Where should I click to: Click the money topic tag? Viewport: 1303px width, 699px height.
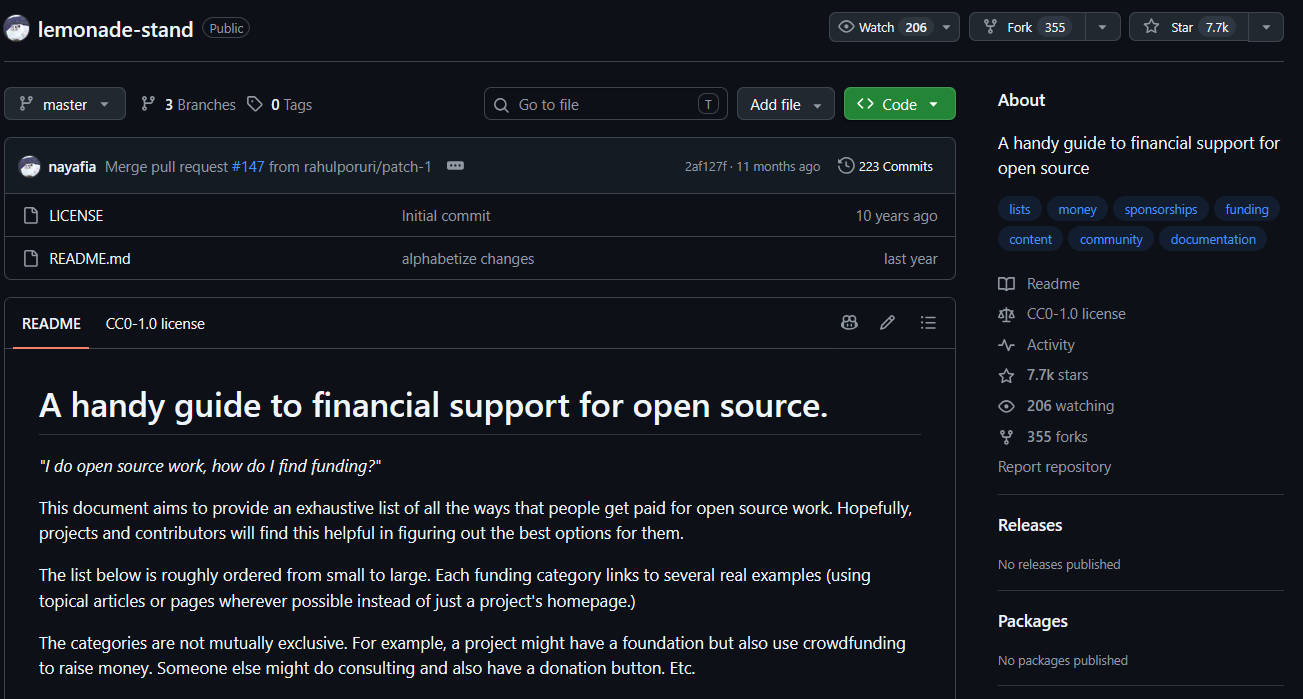pos(1078,209)
